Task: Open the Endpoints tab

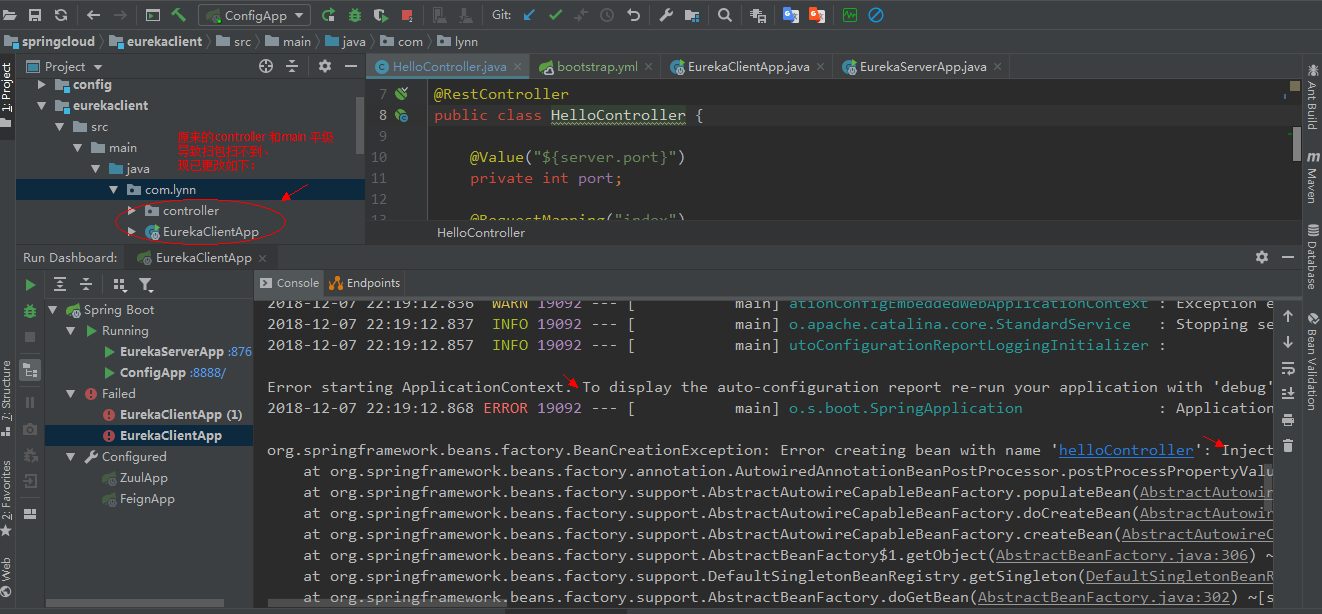Action: point(365,283)
